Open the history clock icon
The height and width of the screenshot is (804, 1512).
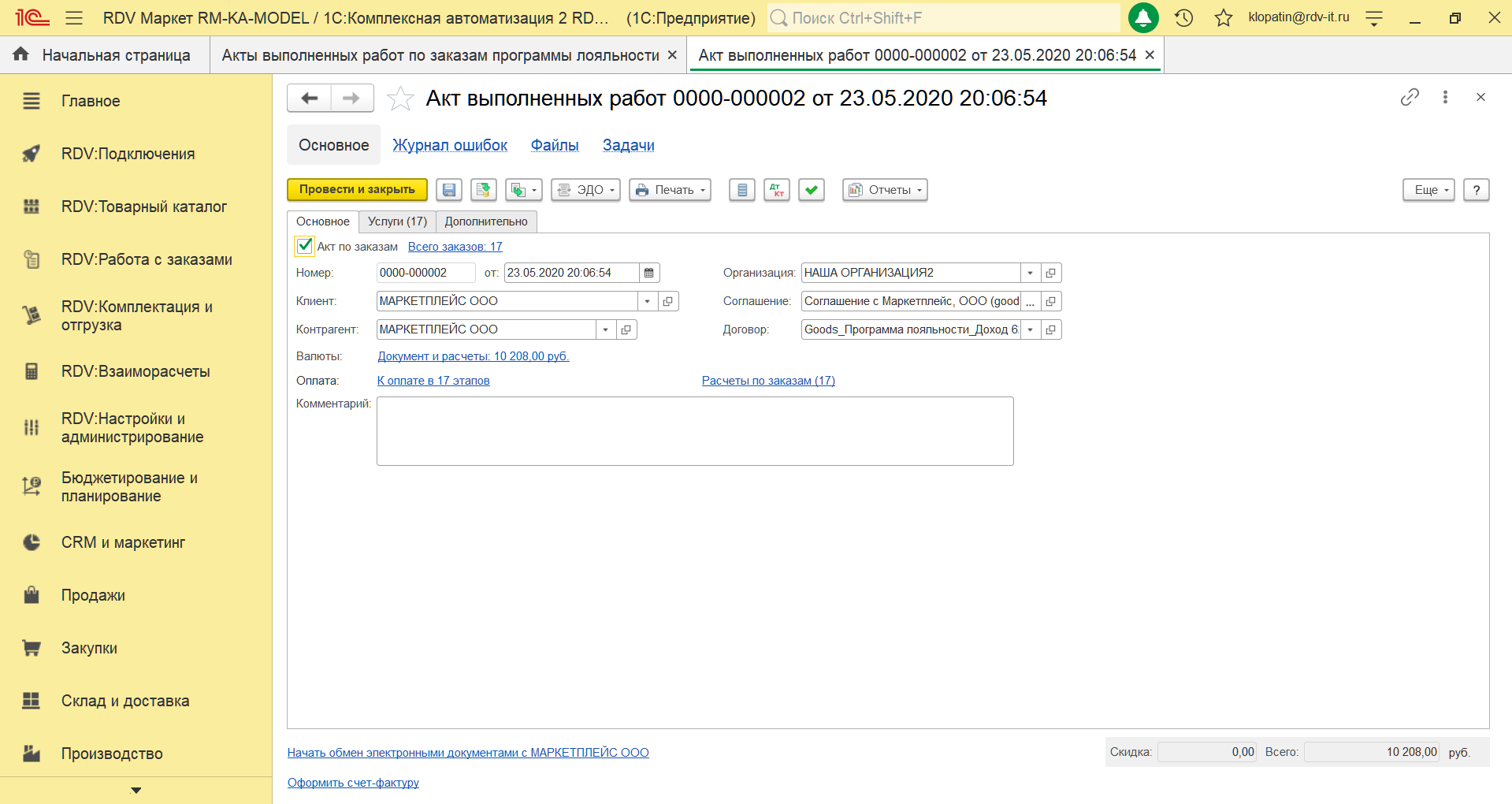click(1183, 18)
